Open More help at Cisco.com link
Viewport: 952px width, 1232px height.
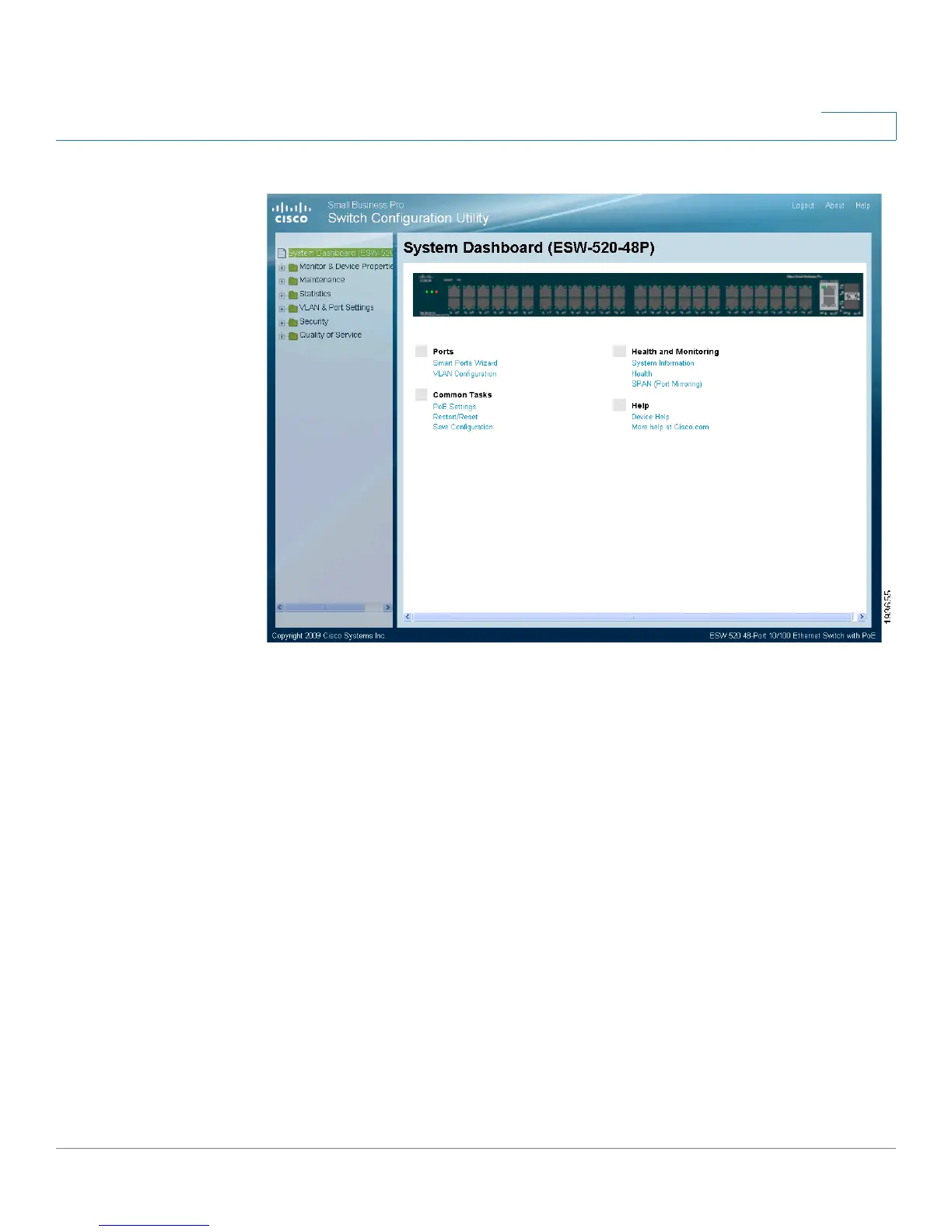(670, 427)
